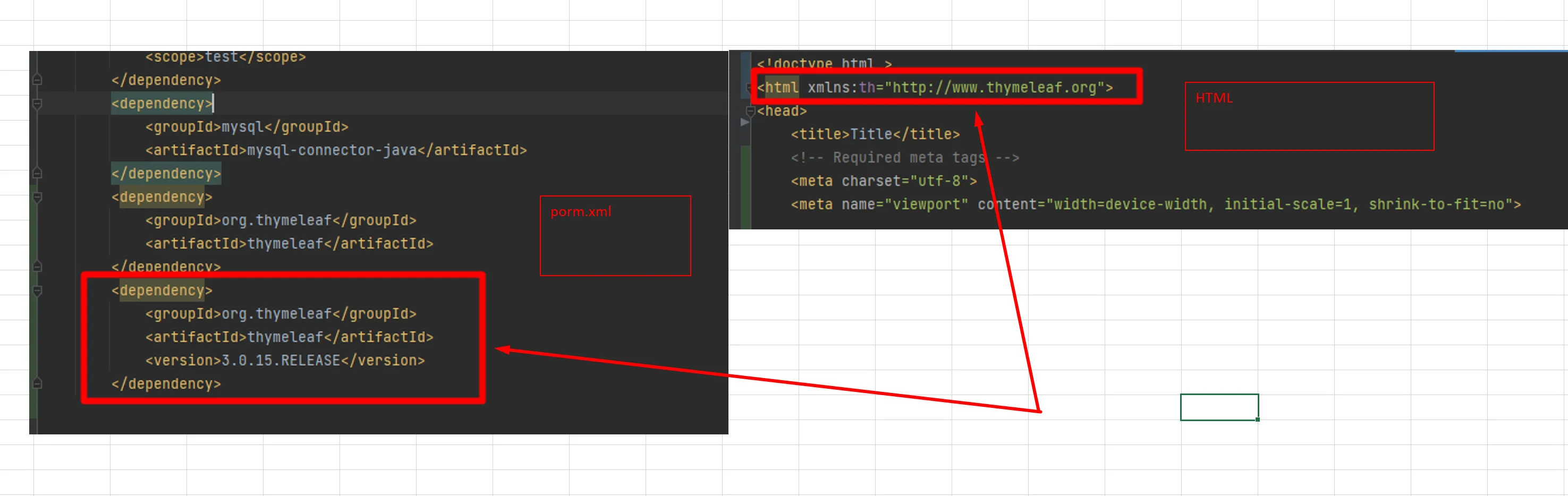Click groupId org.thymeleaf in the dependency without version
Viewport: 1568px width, 496px height.
281,220
